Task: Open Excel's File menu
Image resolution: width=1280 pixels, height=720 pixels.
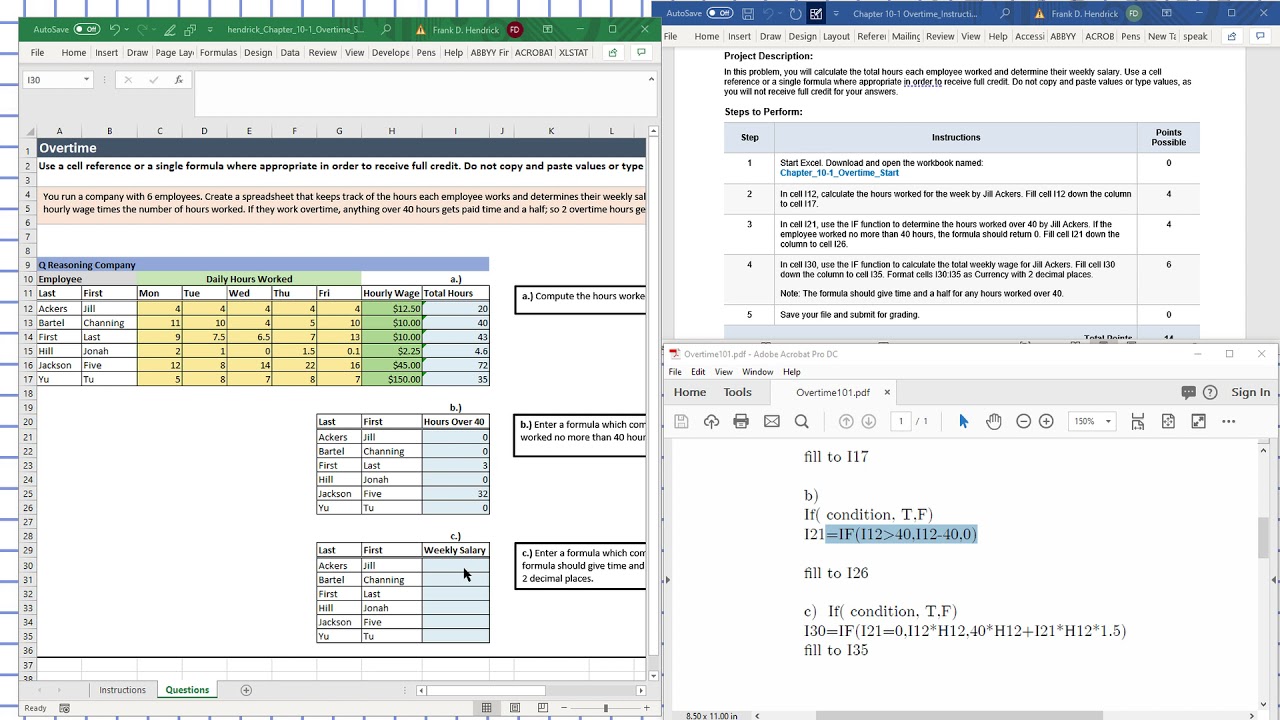Action: (x=37, y=53)
